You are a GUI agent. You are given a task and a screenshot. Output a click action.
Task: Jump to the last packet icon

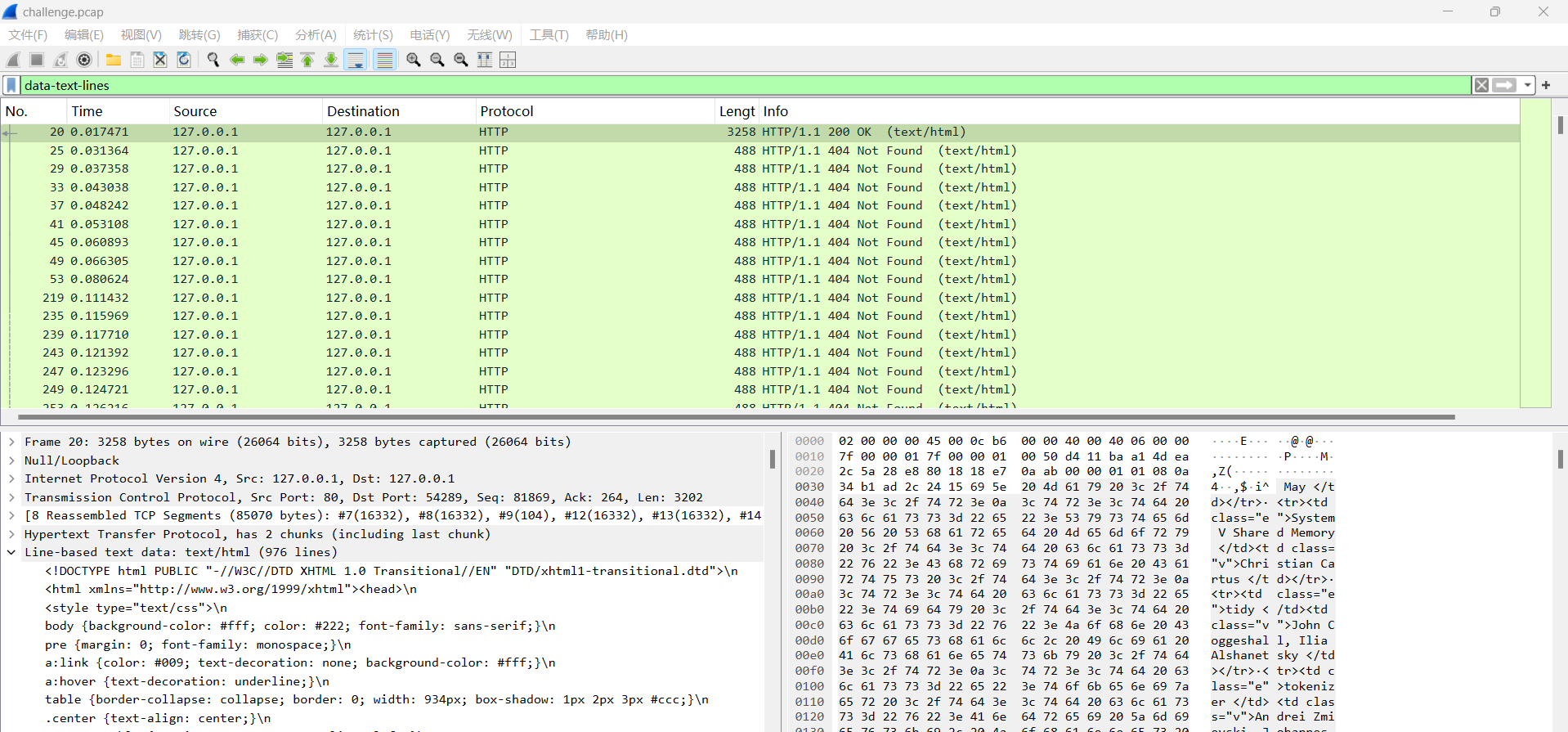pos(331,60)
